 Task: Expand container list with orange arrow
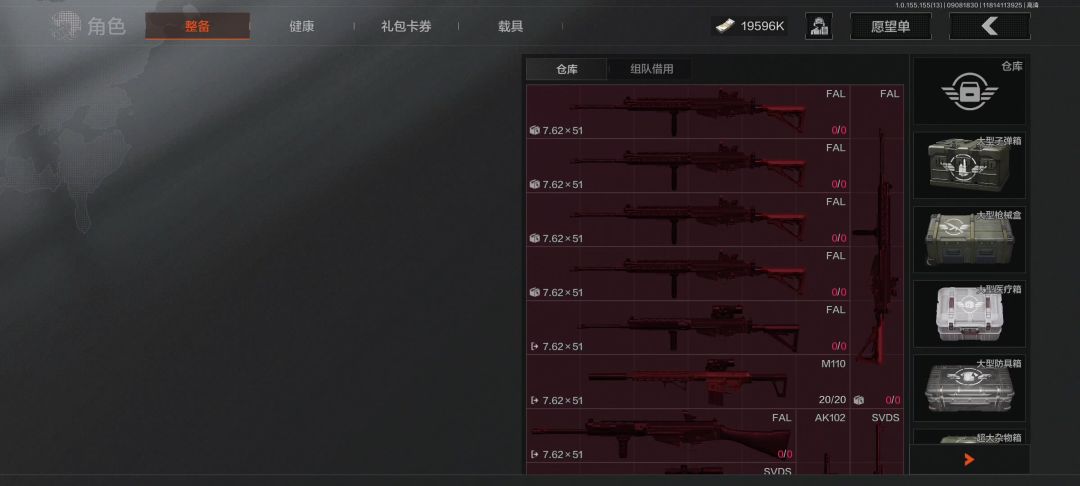click(x=969, y=459)
